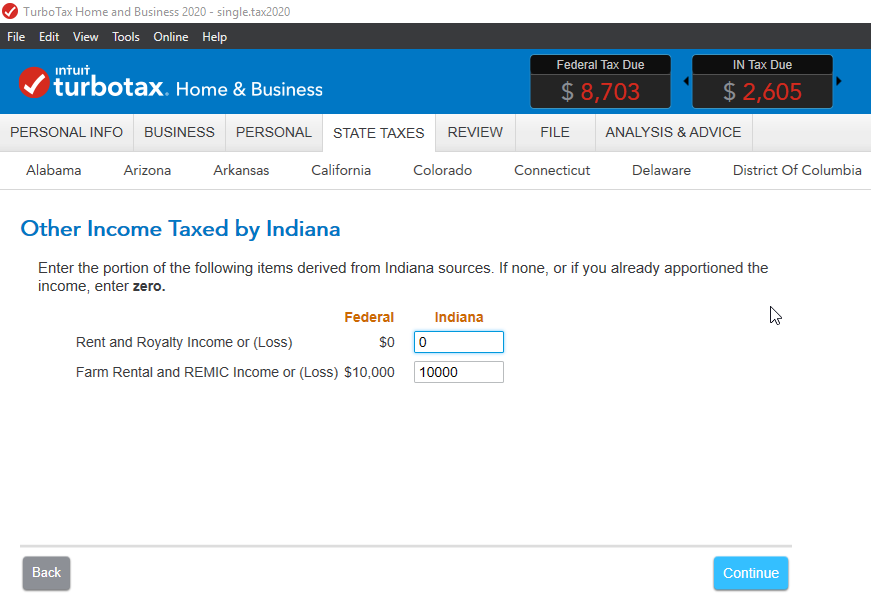Image resolution: width=871 pixels, height=610 pixels.
Task: Open the Tools menu
Action: [x=126, y=37]
